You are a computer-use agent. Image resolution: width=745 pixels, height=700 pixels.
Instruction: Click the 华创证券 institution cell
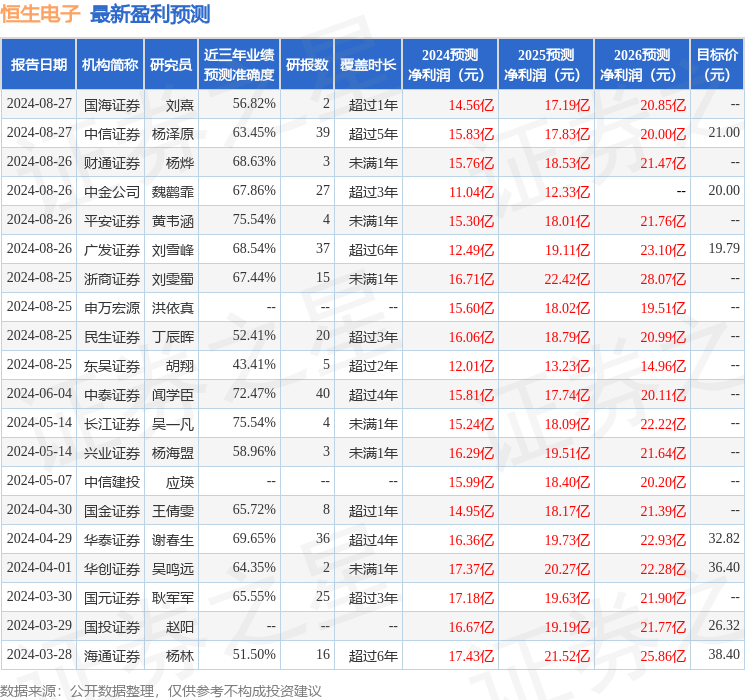click(x=112, y=569)
